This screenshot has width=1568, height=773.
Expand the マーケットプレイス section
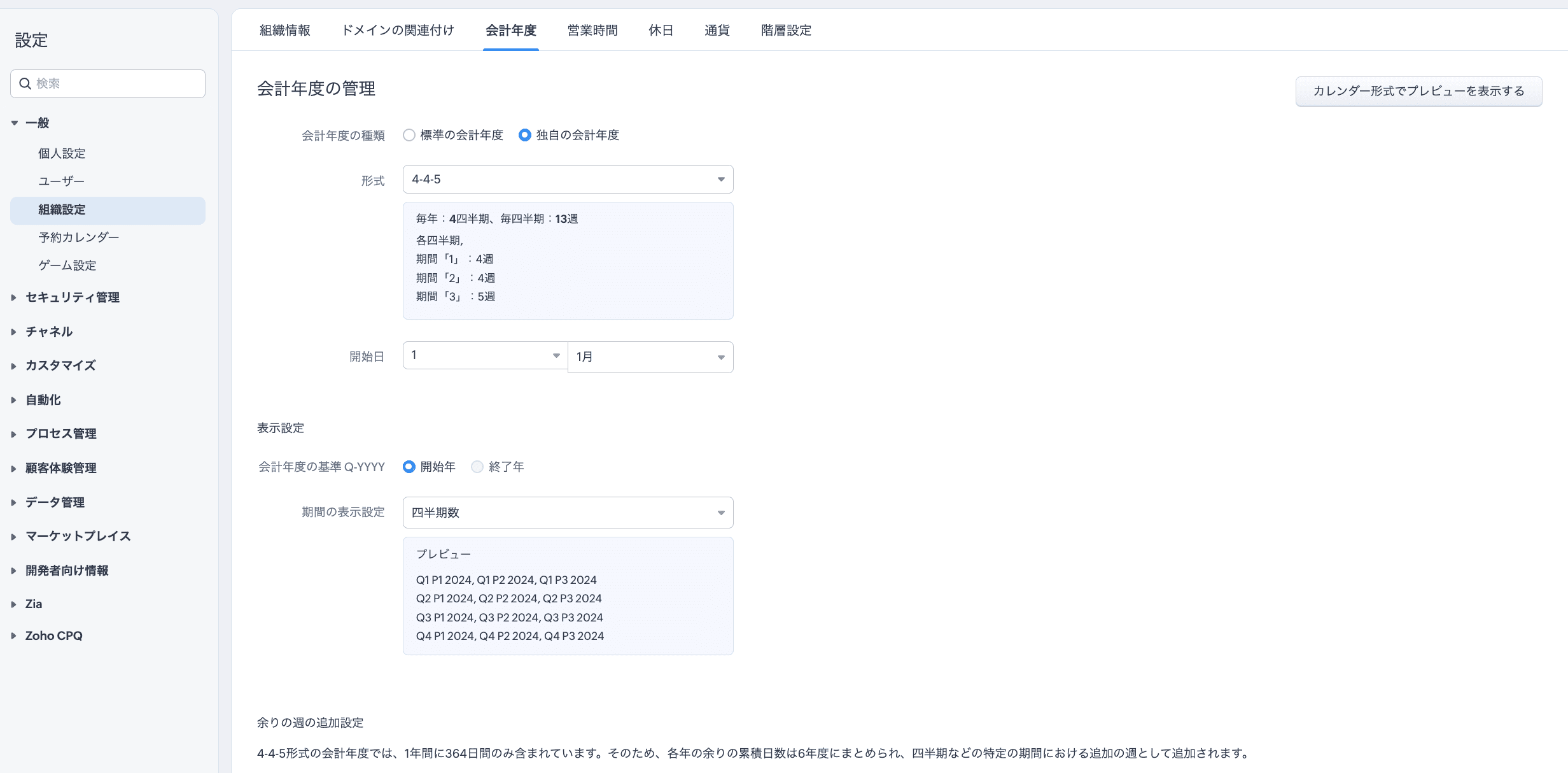tap(14, 536)
